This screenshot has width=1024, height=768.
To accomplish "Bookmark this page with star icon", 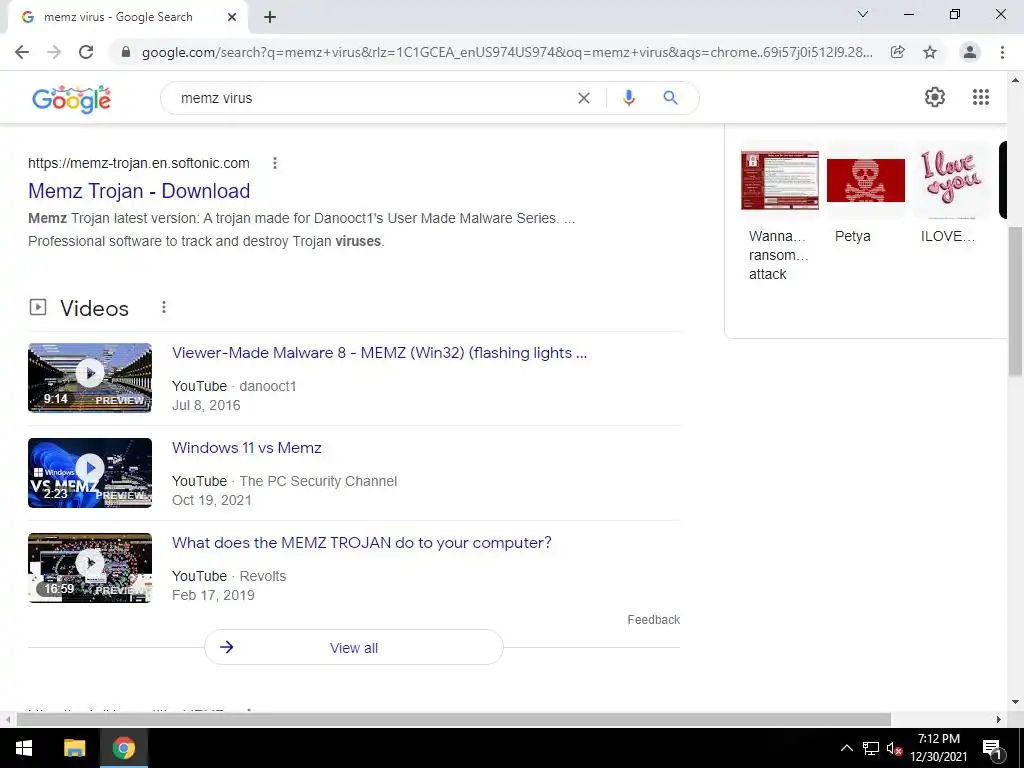I will click(x=930, y=52).
